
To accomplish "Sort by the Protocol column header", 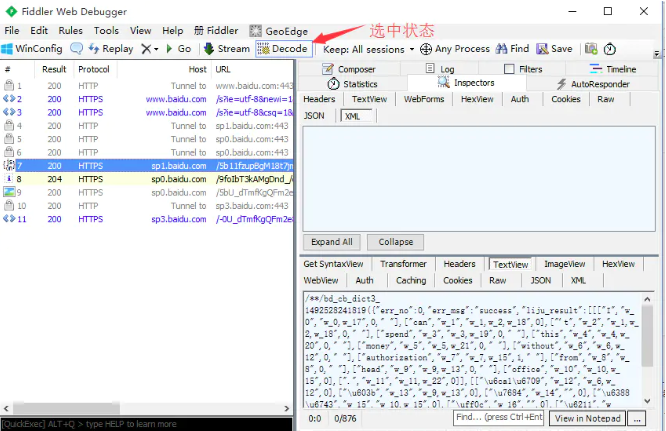I will [x=94, y=69].
